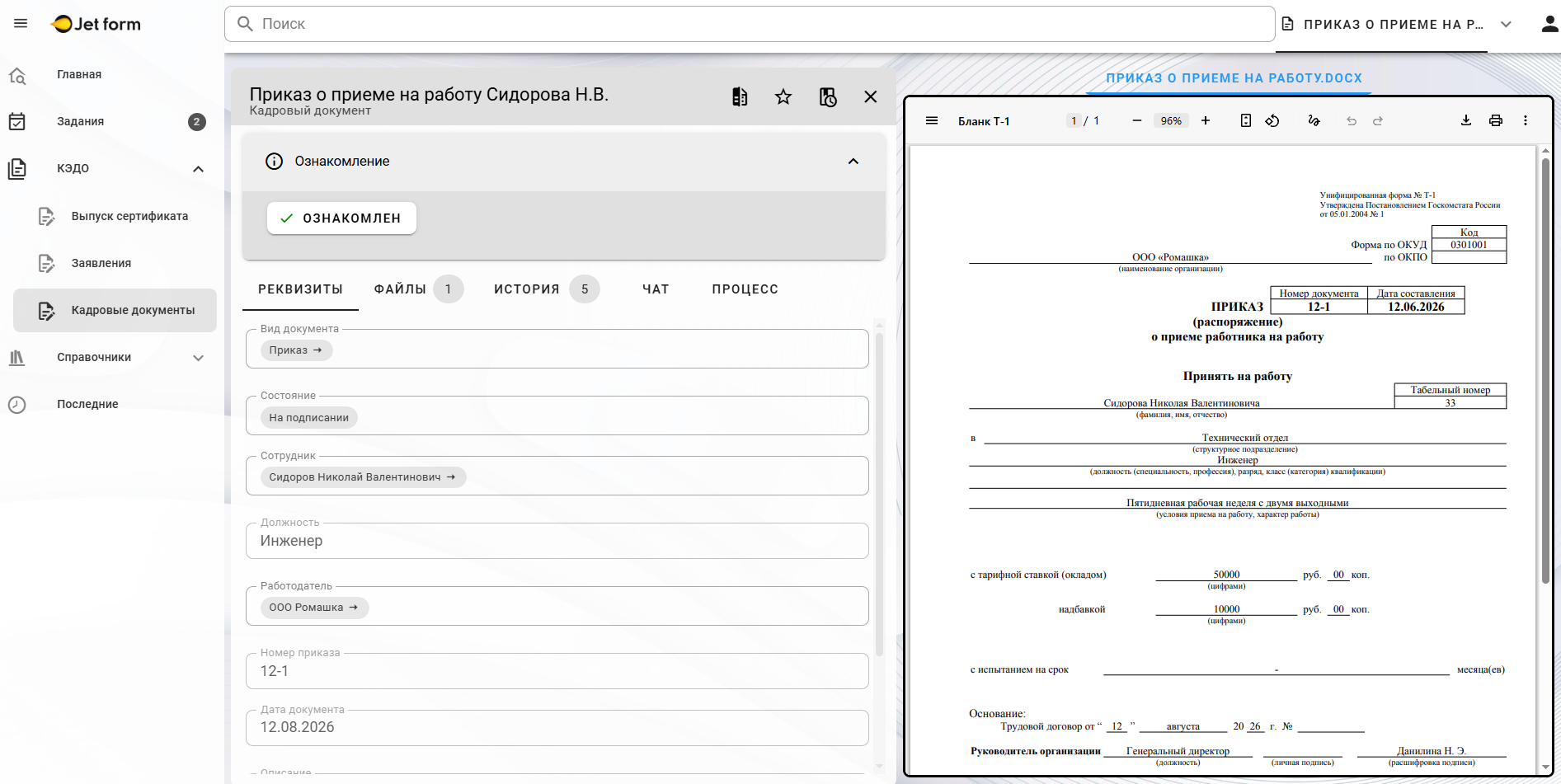Click the requisites form vertical scrollbar
Viewport: 1561px width, 784px height.
pyautogui.click(x=879, y=495)
